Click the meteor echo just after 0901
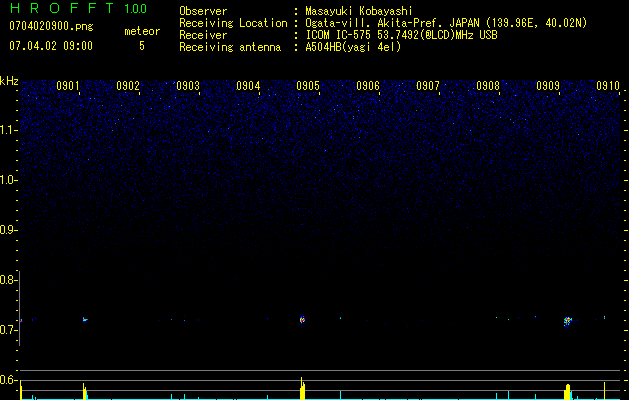Viewport: 629px width, 400px height. click(x=85, y=320)
